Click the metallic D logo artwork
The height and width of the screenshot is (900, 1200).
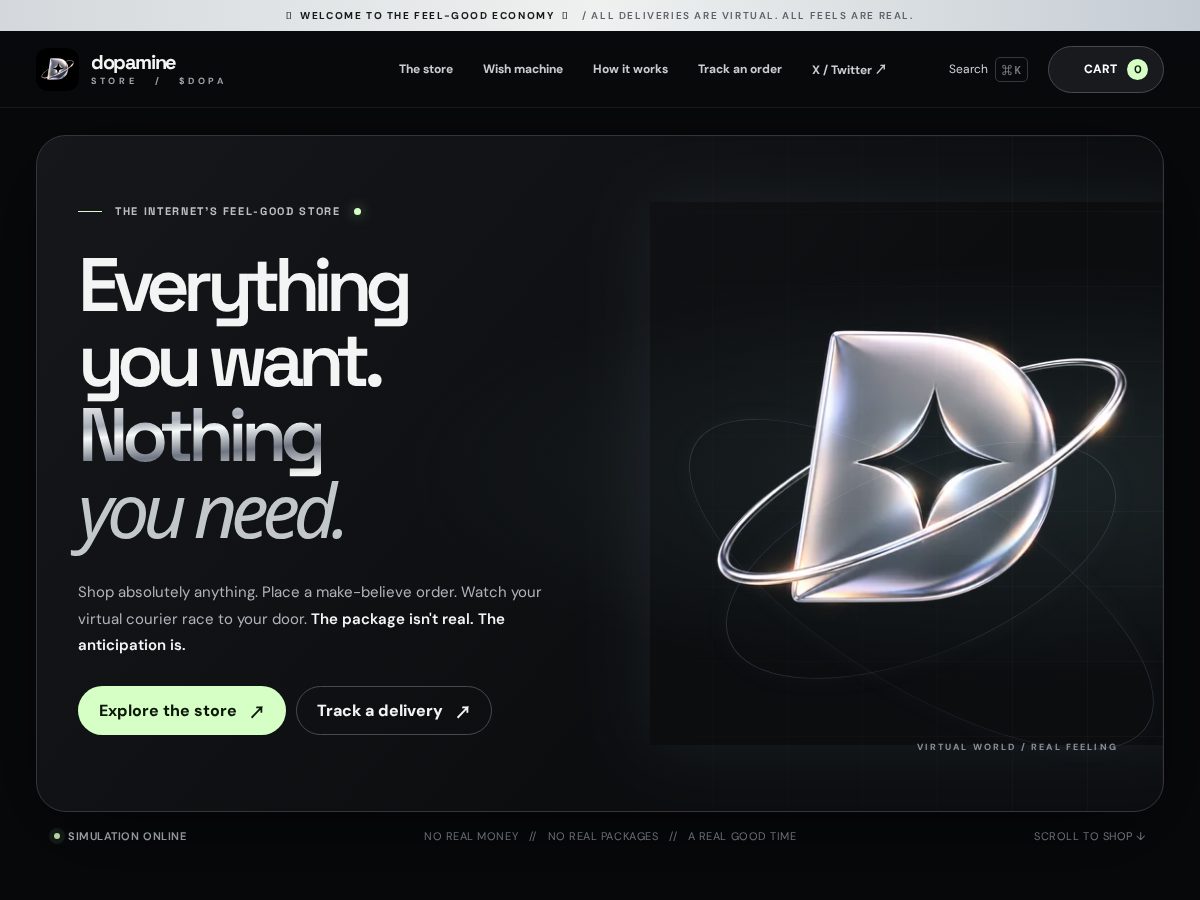point(920,468)
